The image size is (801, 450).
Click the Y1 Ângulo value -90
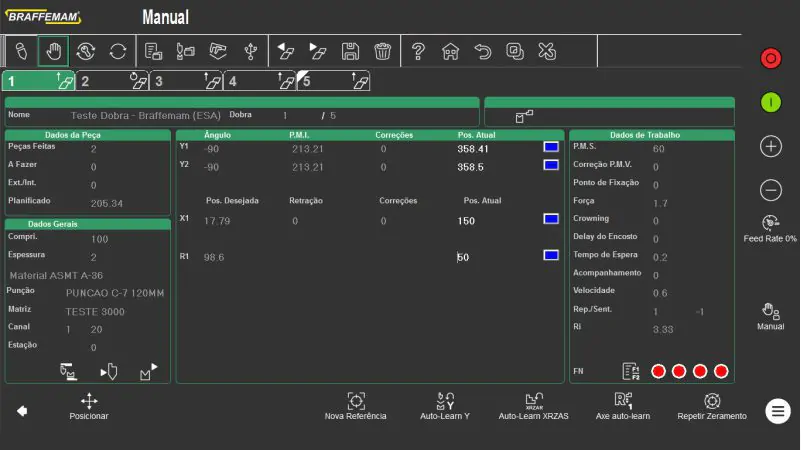point(211,149)
